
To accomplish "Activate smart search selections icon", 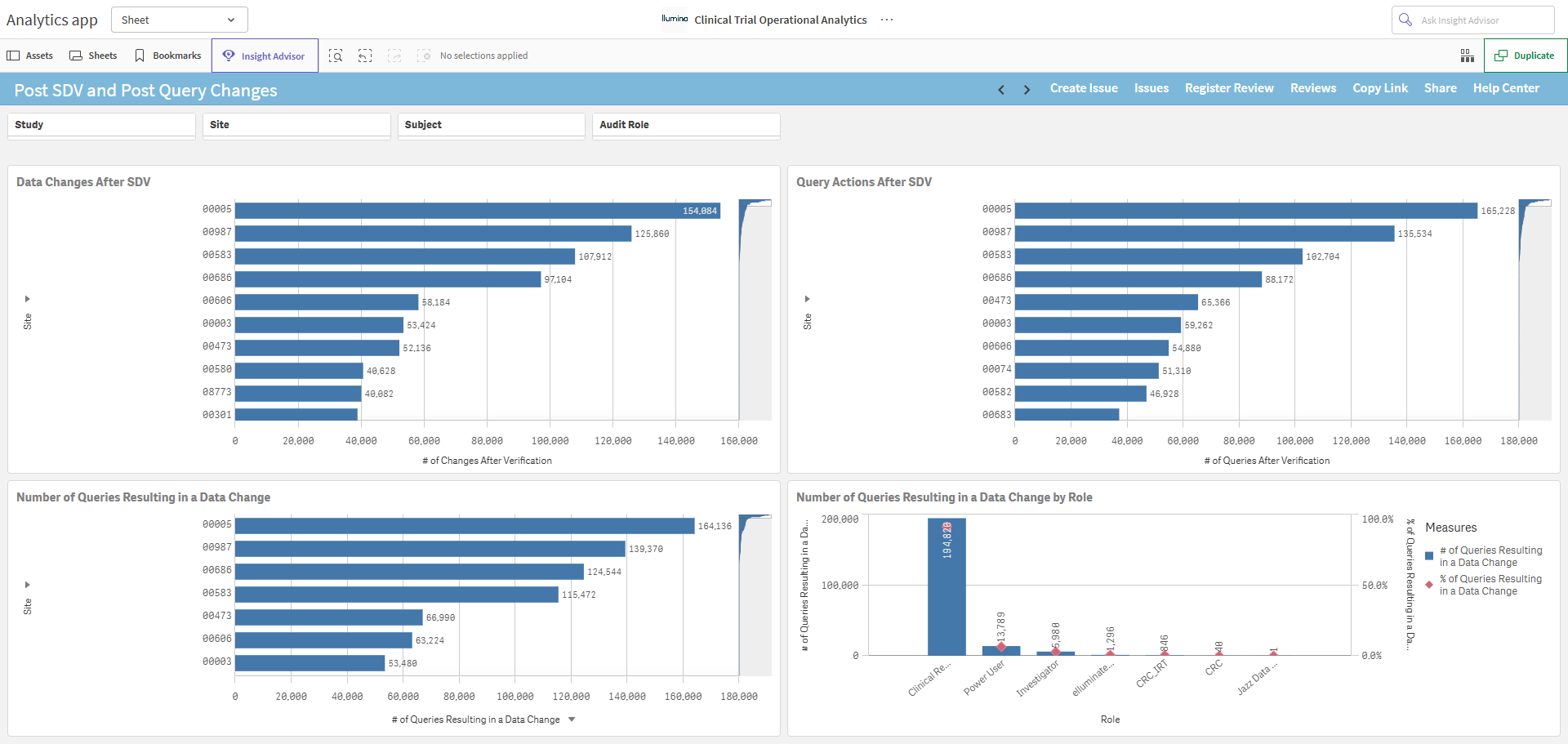I will pos(336,56).
